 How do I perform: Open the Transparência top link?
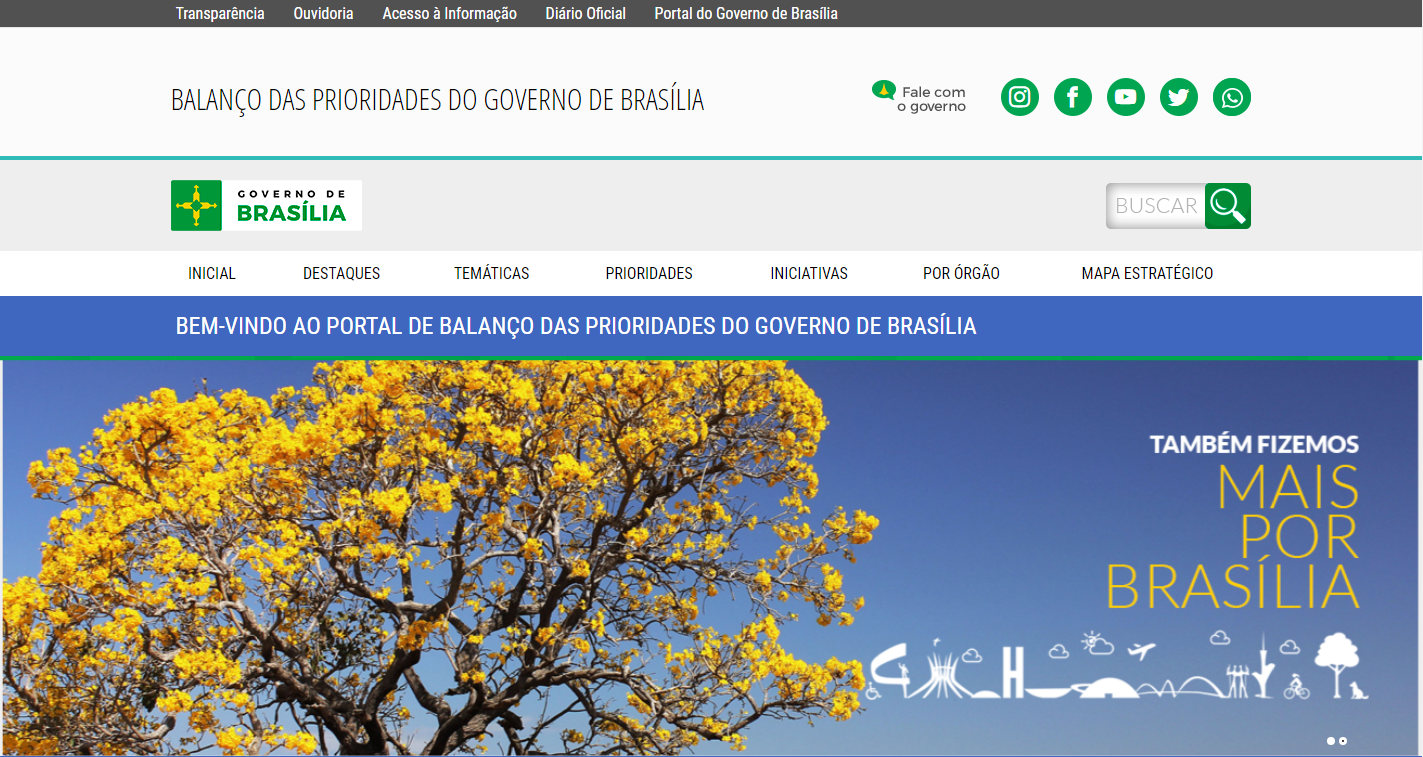[220, 14]
